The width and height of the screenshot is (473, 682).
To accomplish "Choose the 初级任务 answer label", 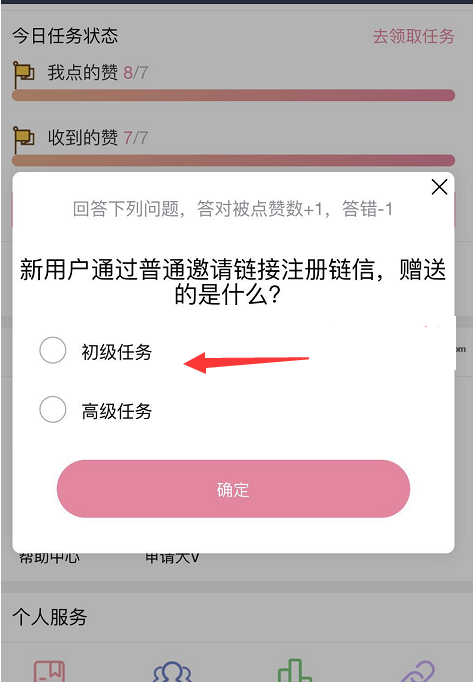I will coord(117,352).
